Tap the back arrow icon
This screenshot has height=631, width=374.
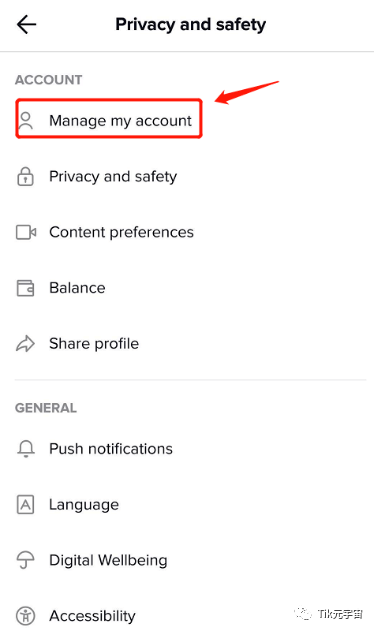(27, 25)
